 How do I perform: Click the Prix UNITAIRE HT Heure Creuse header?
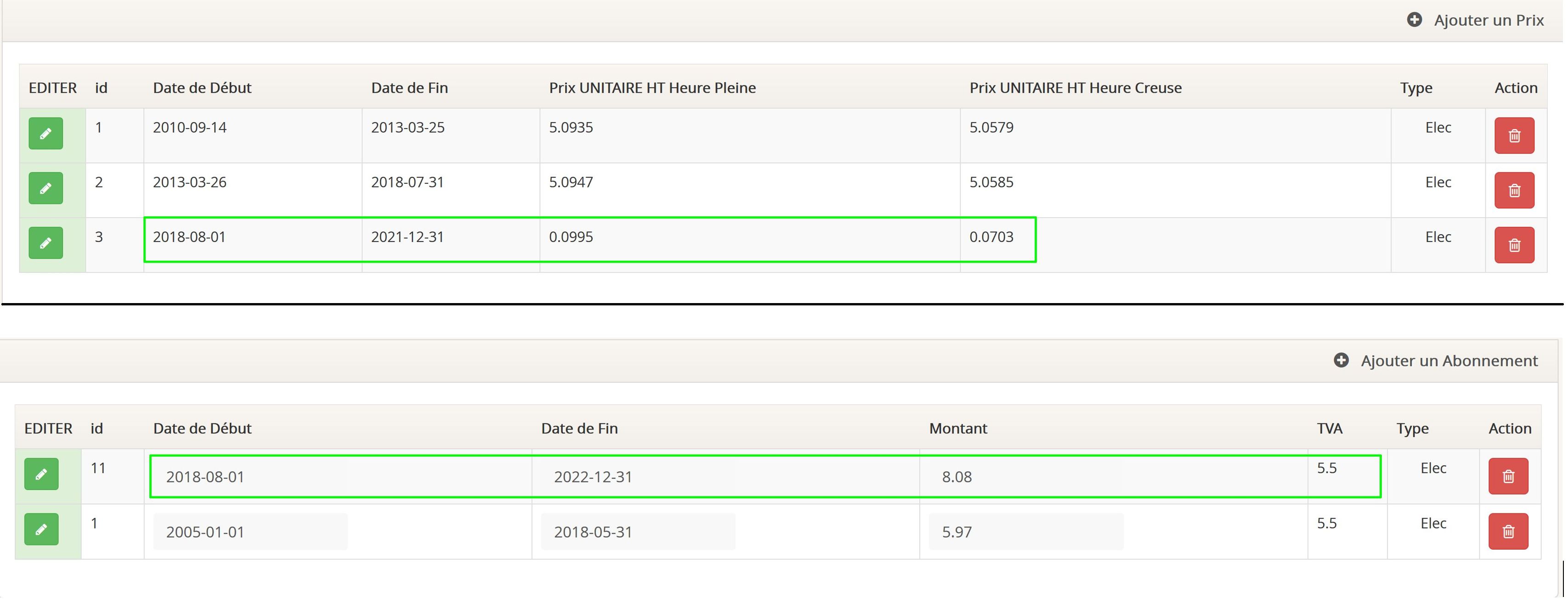[1076, 88]
